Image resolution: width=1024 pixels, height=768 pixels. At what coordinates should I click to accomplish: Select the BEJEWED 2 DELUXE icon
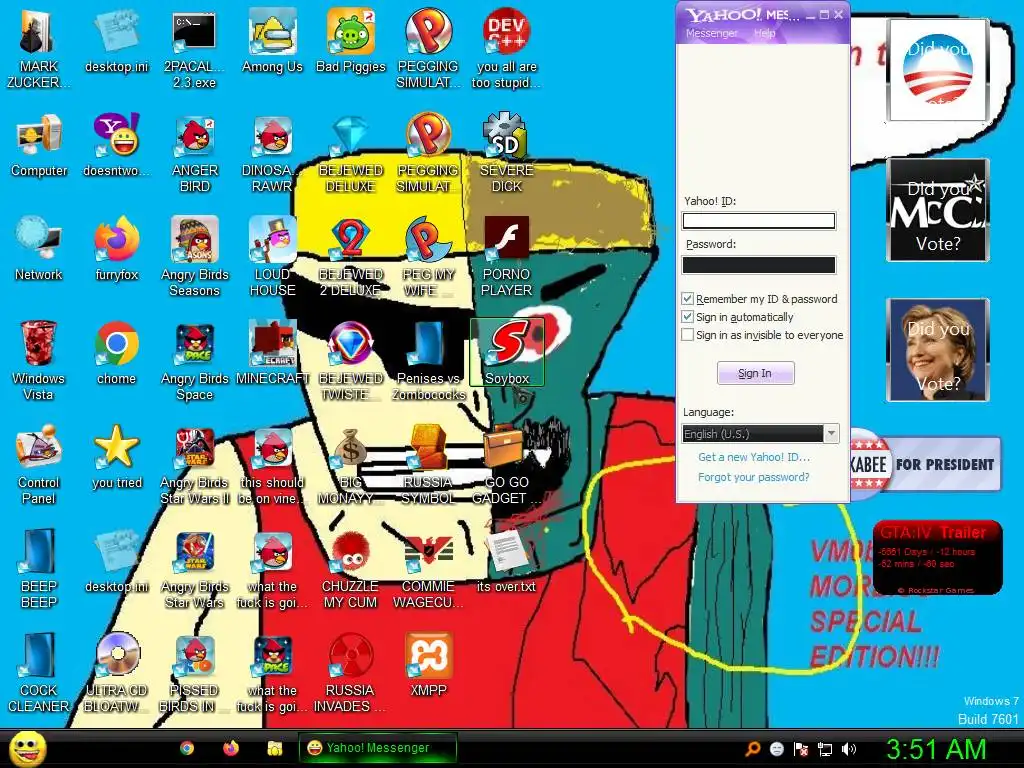click(x=351, y=257)
